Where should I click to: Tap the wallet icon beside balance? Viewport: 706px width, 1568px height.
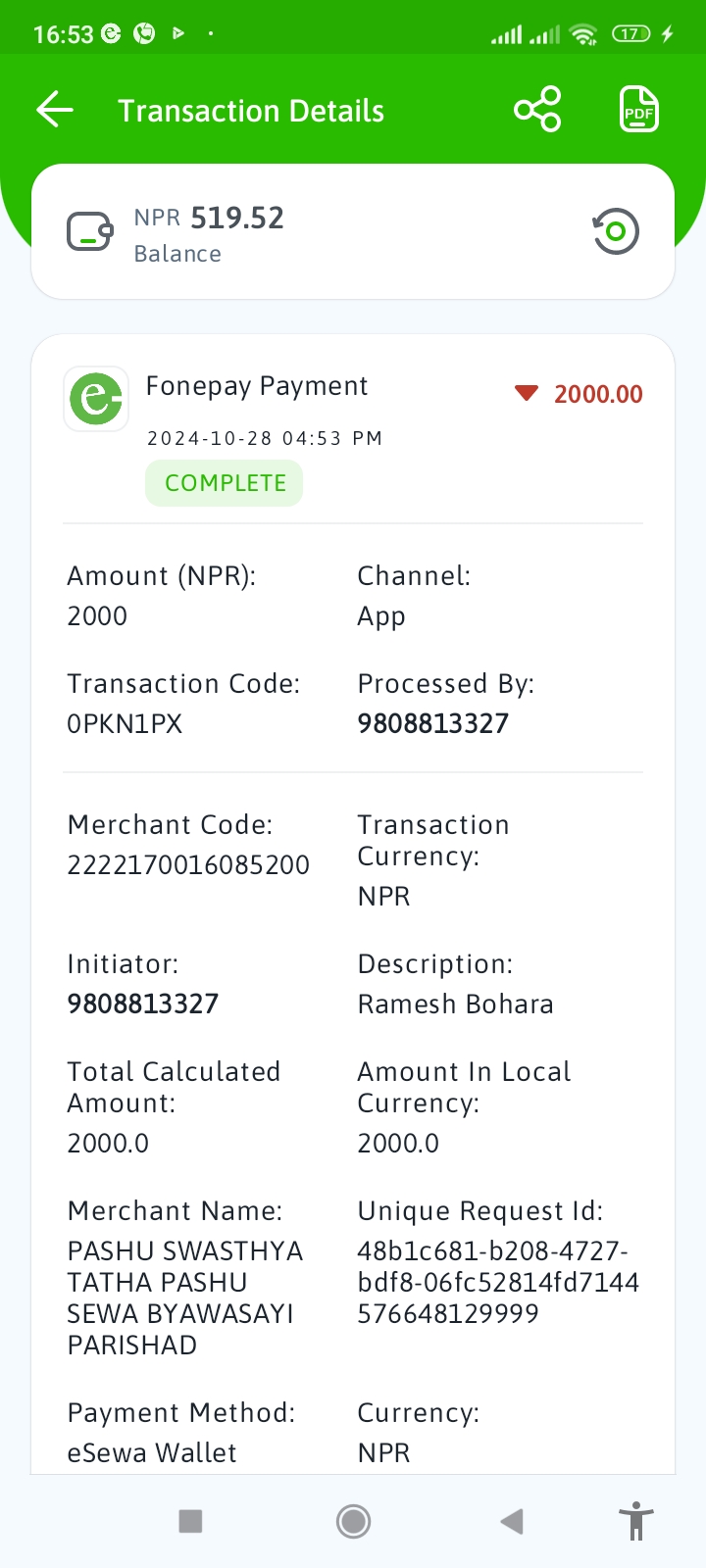pyautogui.click(x=90, y=232)
